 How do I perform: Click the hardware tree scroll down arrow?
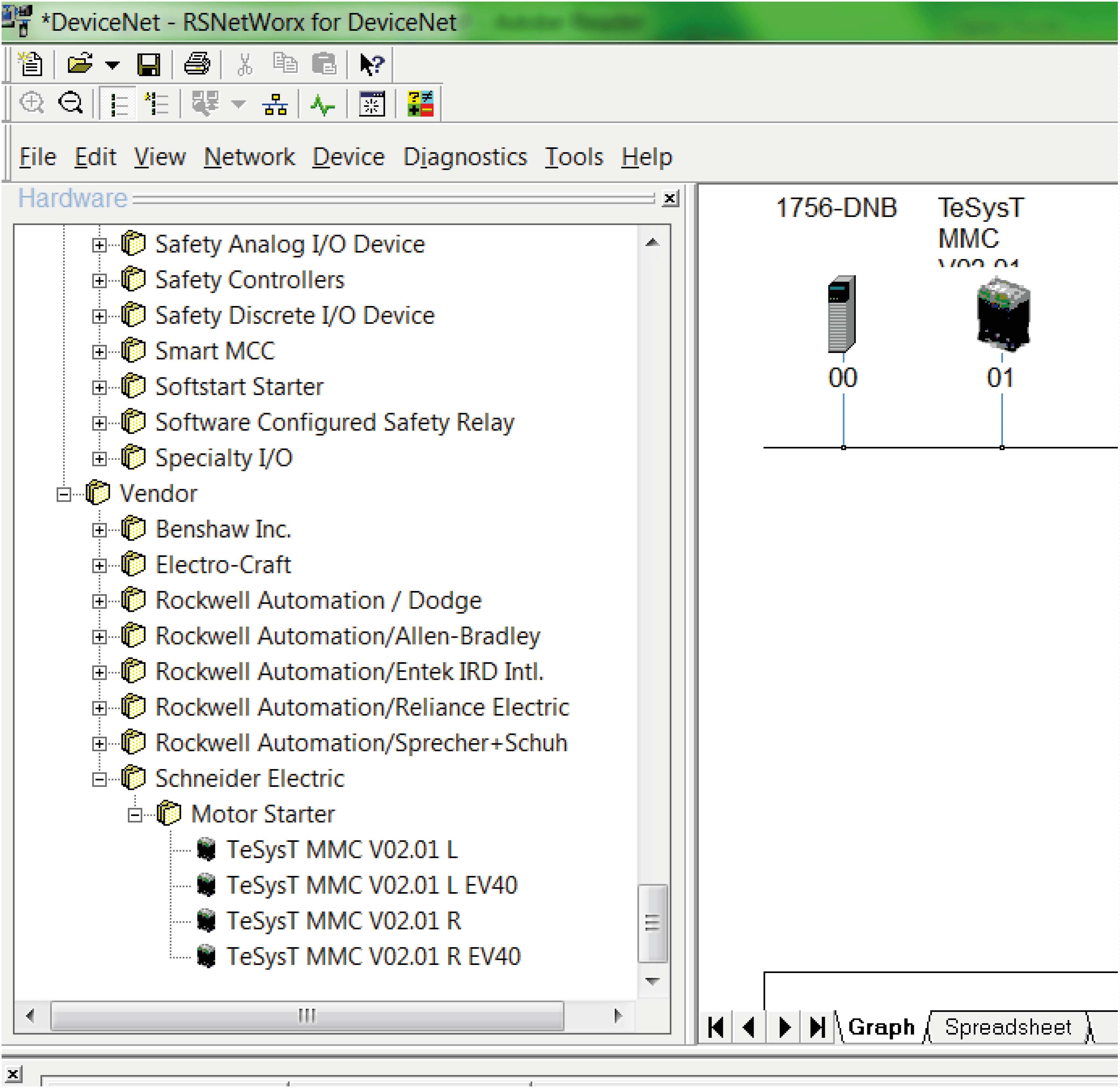(x=653, y=982)
